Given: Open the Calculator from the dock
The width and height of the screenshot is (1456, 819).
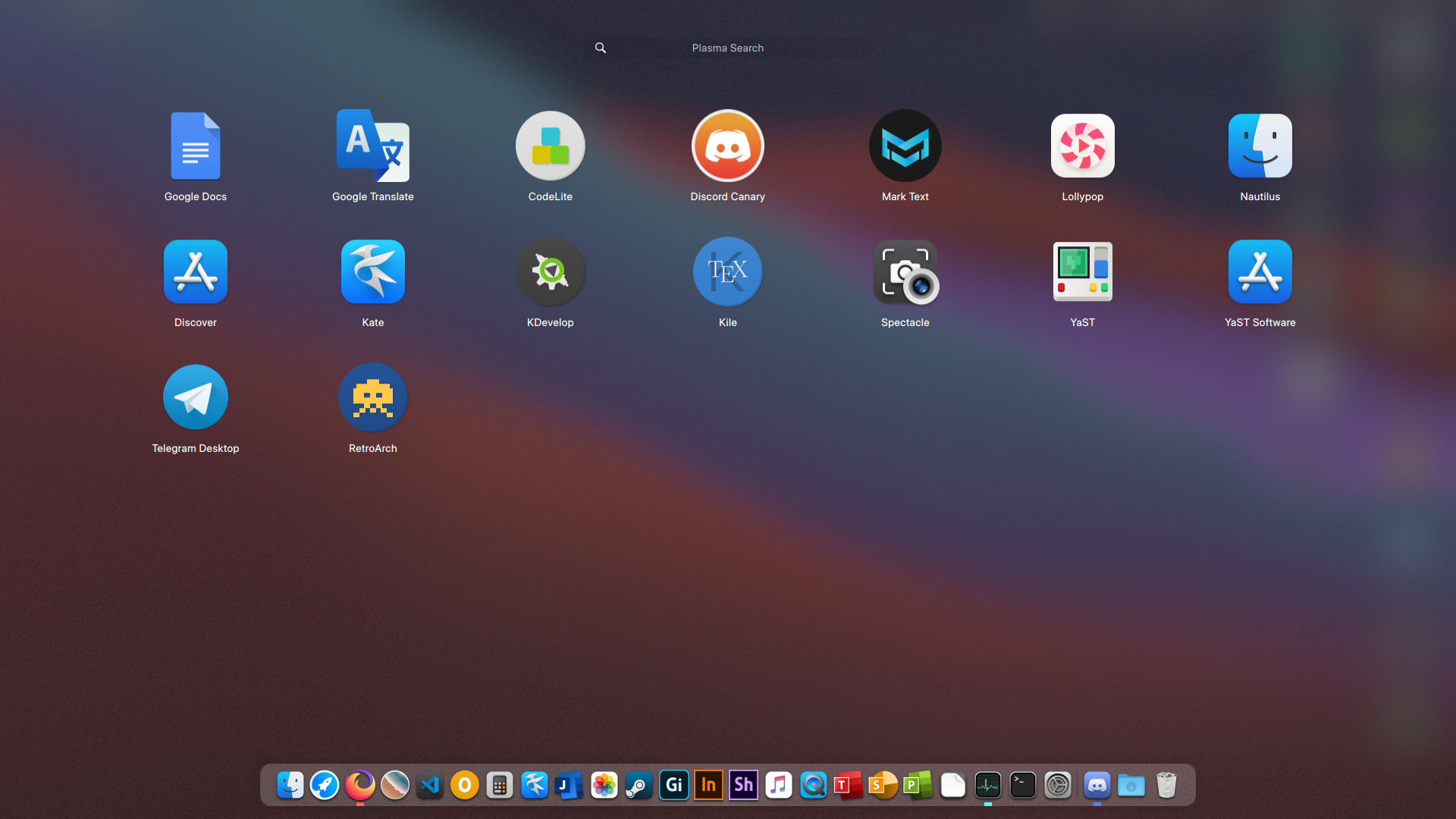Looking at the screenshot, I should coord(500,785).
